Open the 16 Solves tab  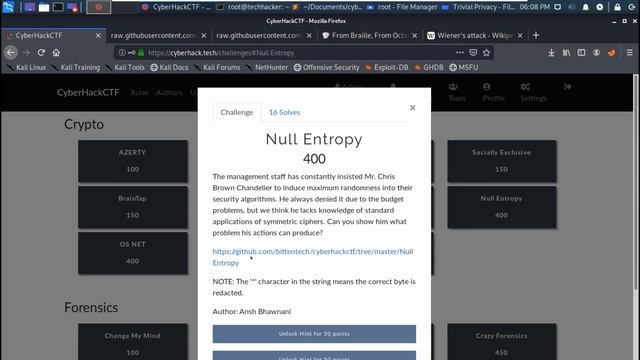(x=284, y=112)
